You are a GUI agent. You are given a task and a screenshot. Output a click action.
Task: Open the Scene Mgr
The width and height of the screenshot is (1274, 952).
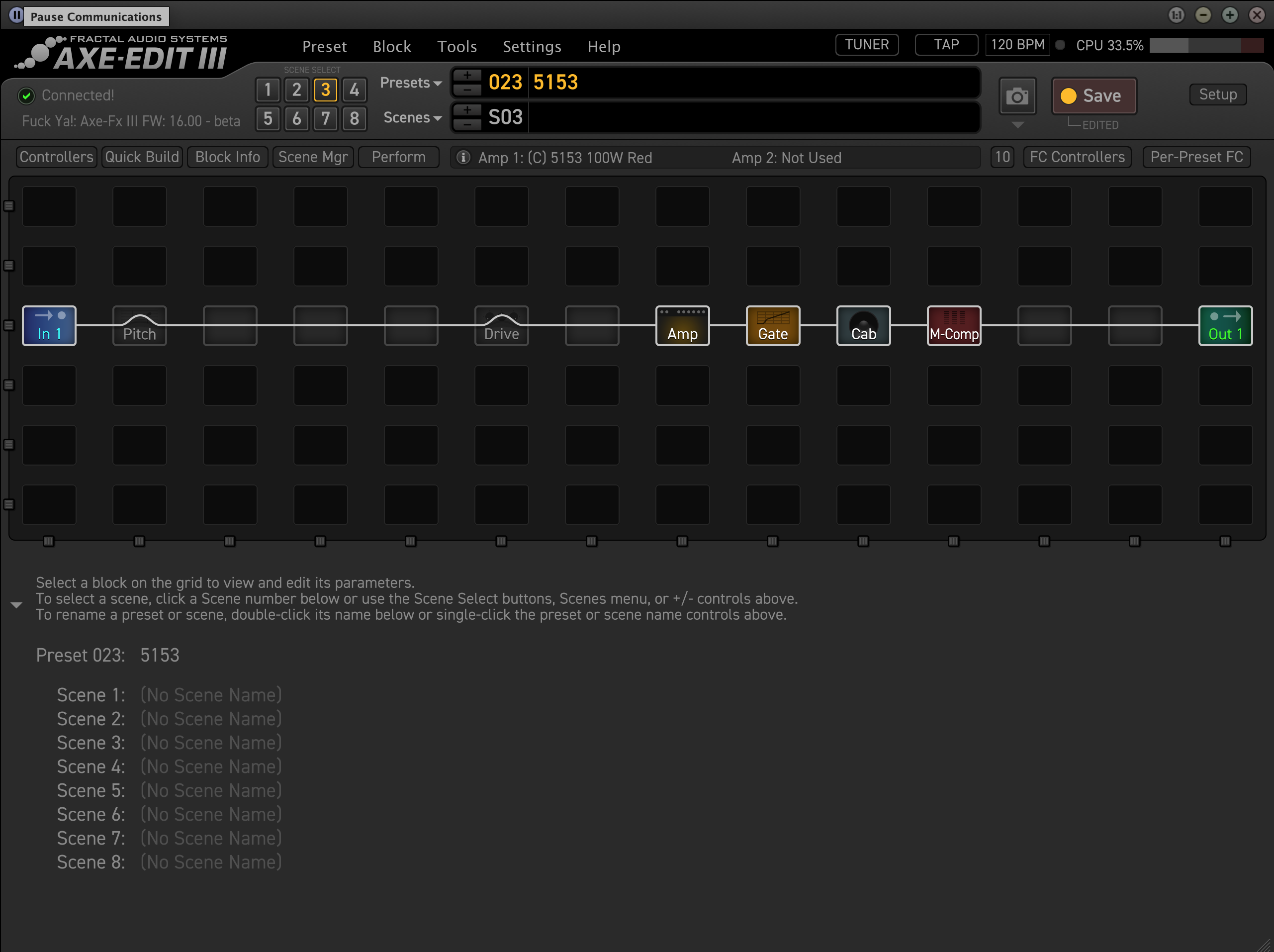(x=313, y=157)
